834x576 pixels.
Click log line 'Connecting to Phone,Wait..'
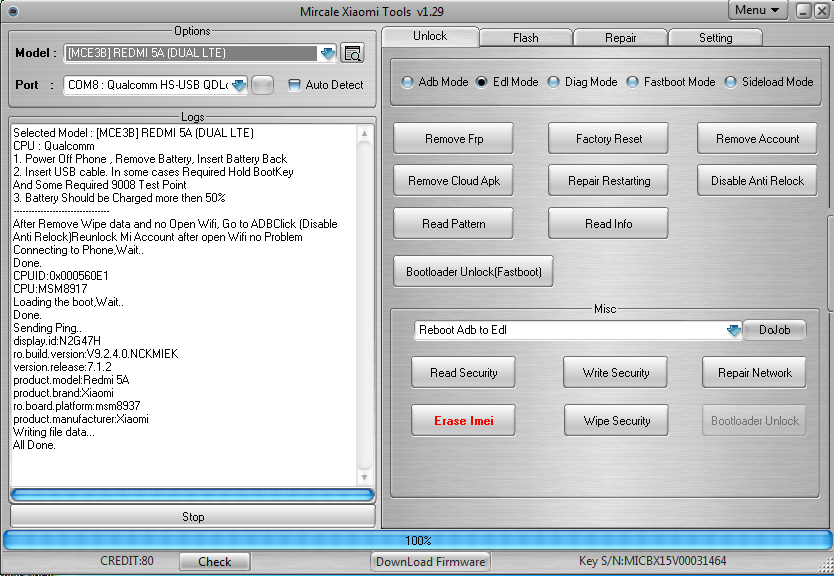click(78, 250)
